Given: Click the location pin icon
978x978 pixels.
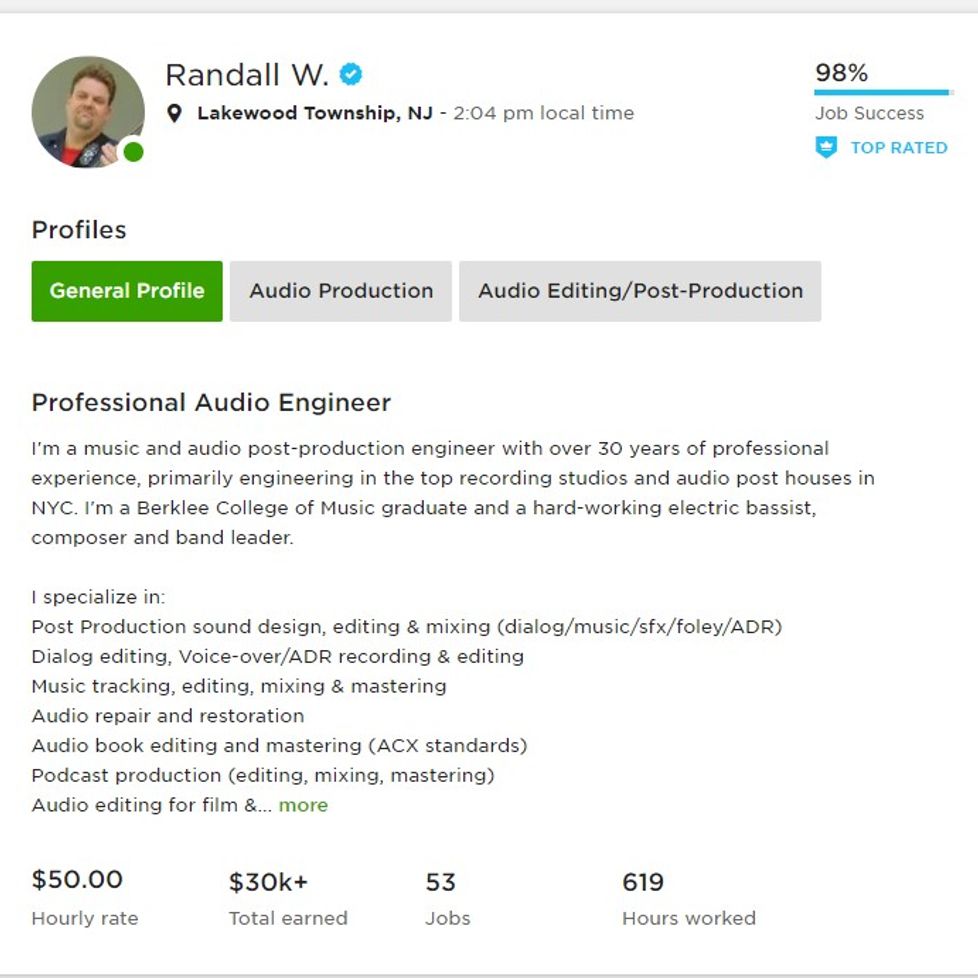Looking at the screenshot, I should point(175,114).
